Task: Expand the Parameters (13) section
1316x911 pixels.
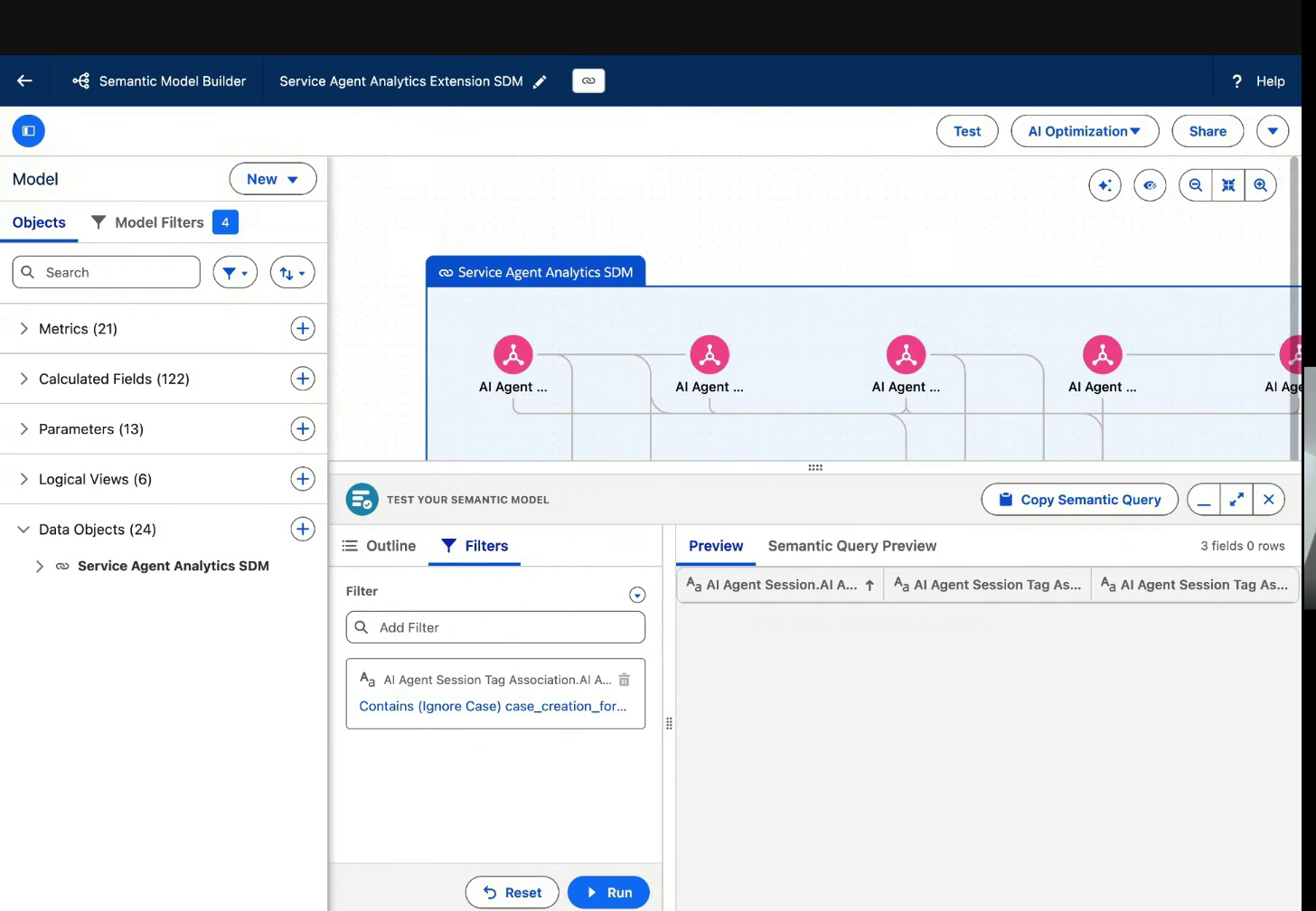Action: pyautogui.click(x=24, y=429)
